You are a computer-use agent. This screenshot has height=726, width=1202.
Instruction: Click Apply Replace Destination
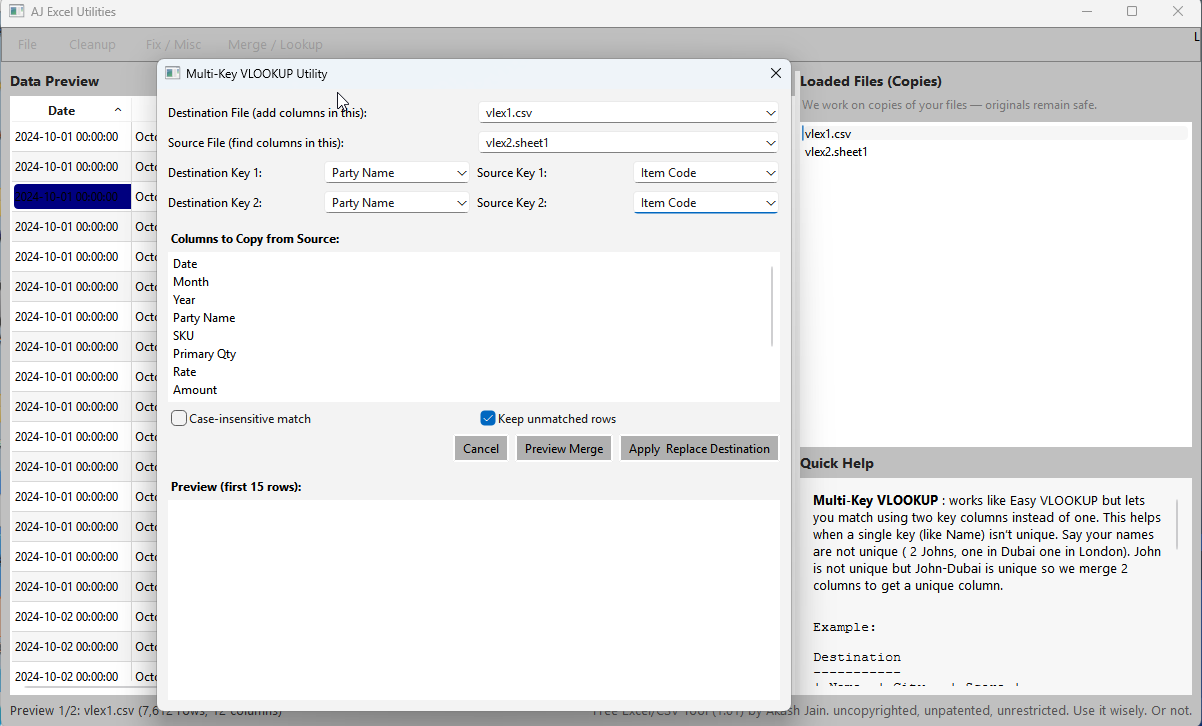(699, 448)
